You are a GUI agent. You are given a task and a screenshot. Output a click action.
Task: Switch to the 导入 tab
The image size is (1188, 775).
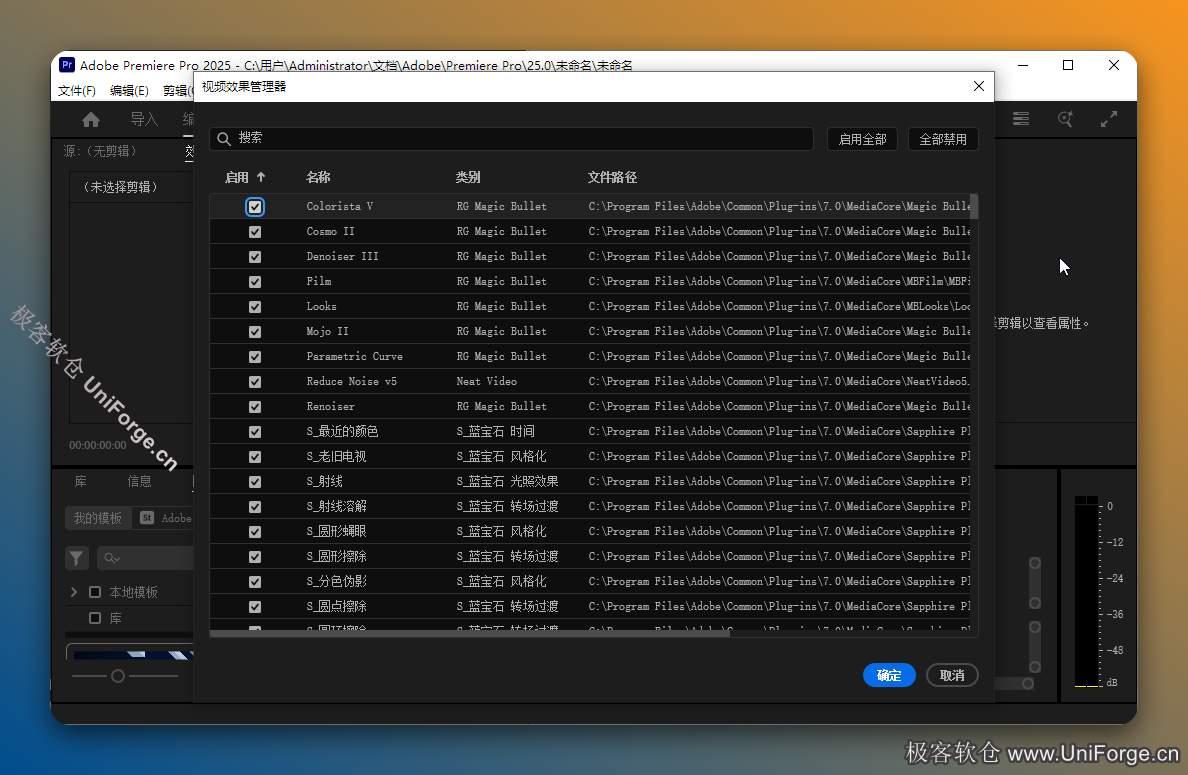(x=144, y=119)
